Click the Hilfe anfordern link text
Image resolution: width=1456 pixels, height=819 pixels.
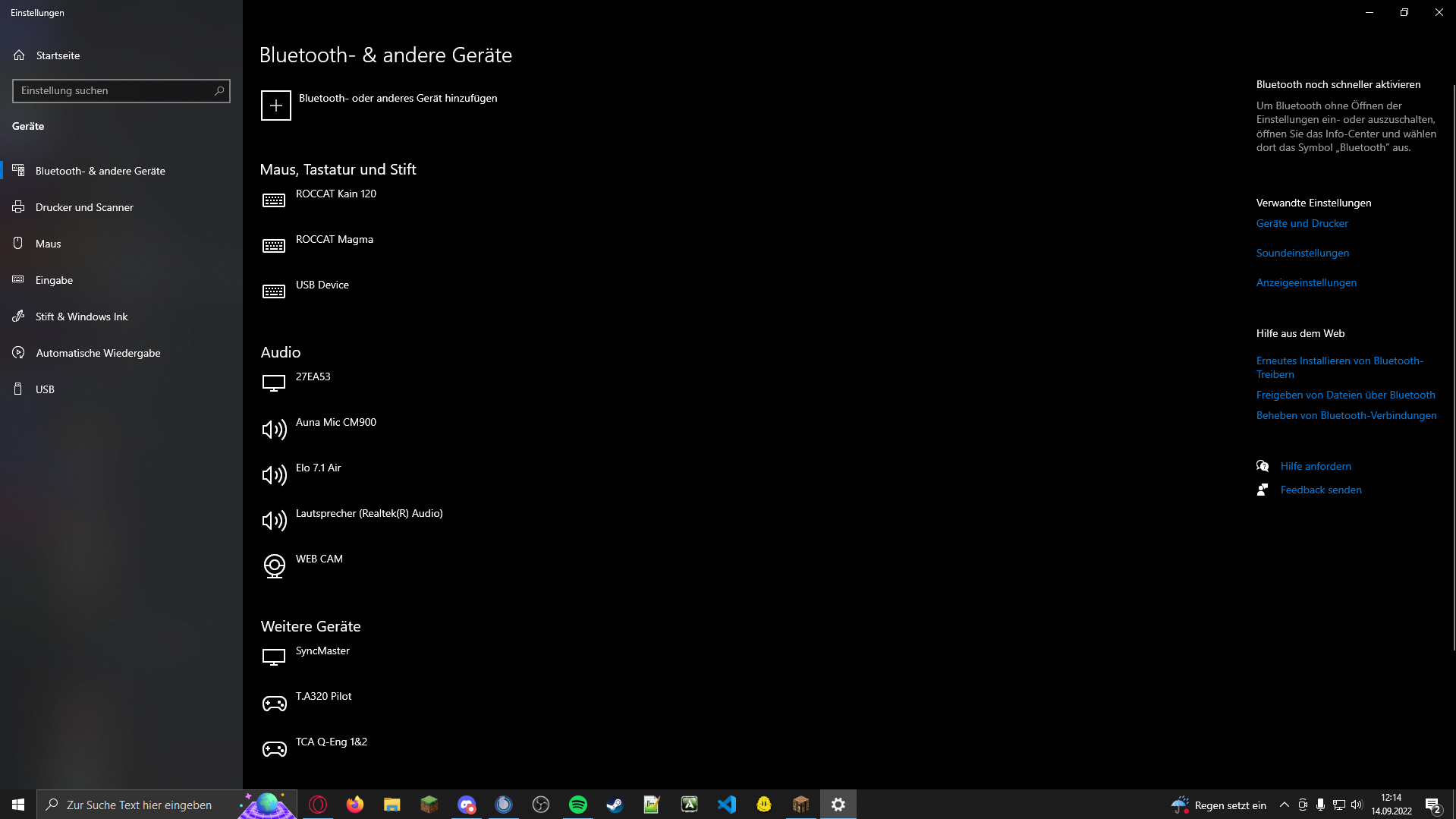coord(1316,466)
